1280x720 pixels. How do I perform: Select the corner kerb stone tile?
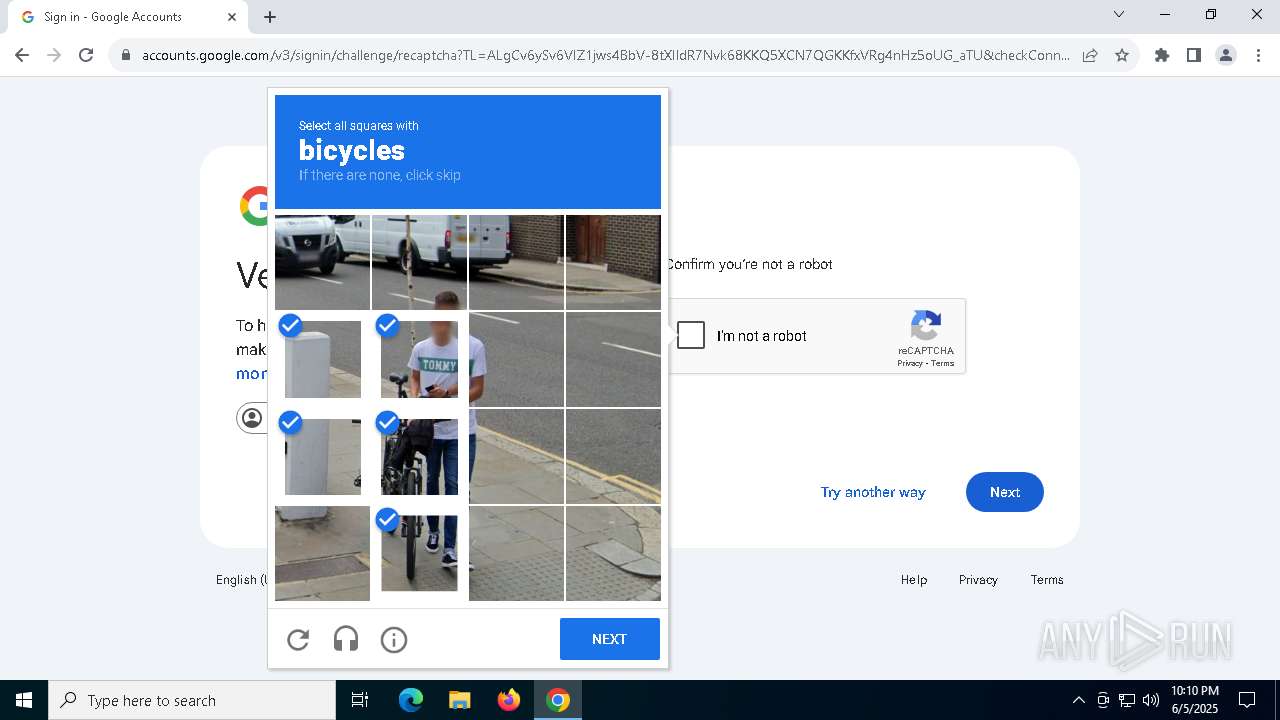pyautogui.click(x=613, y=554)
